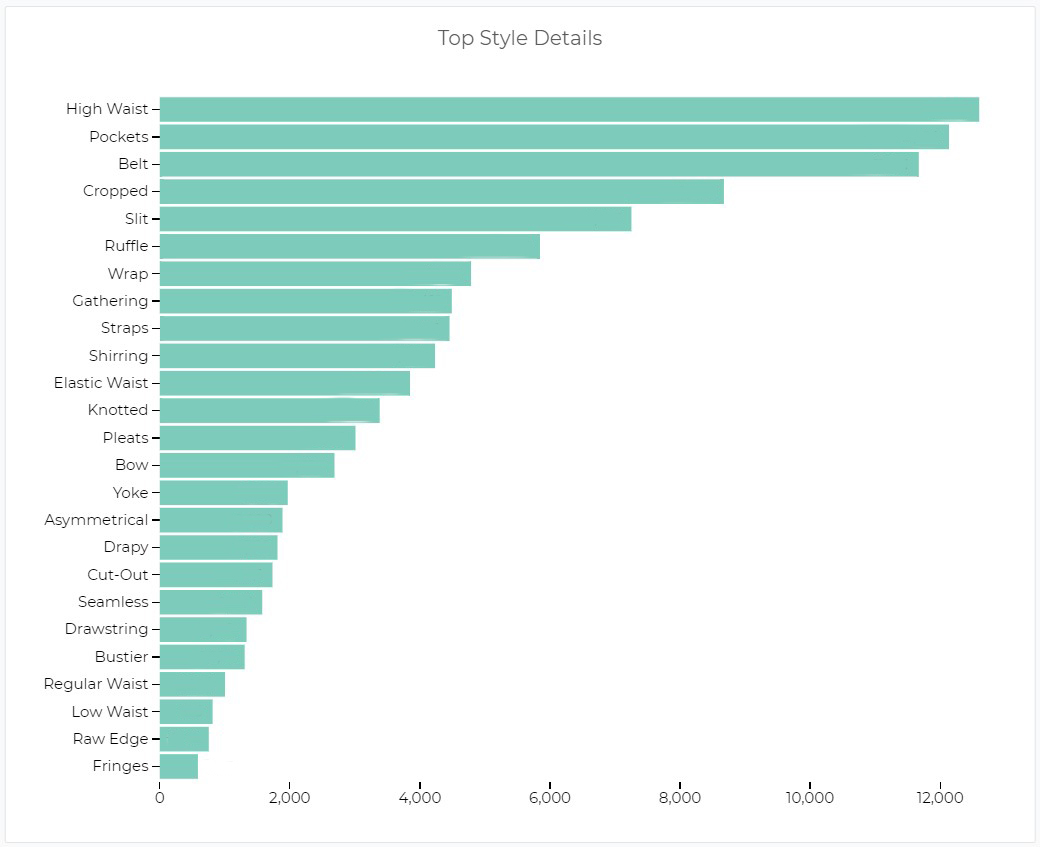Screen dimensions: 1040x847
Task: Click the High Waist bar
Action: click(x=568, y=109)
